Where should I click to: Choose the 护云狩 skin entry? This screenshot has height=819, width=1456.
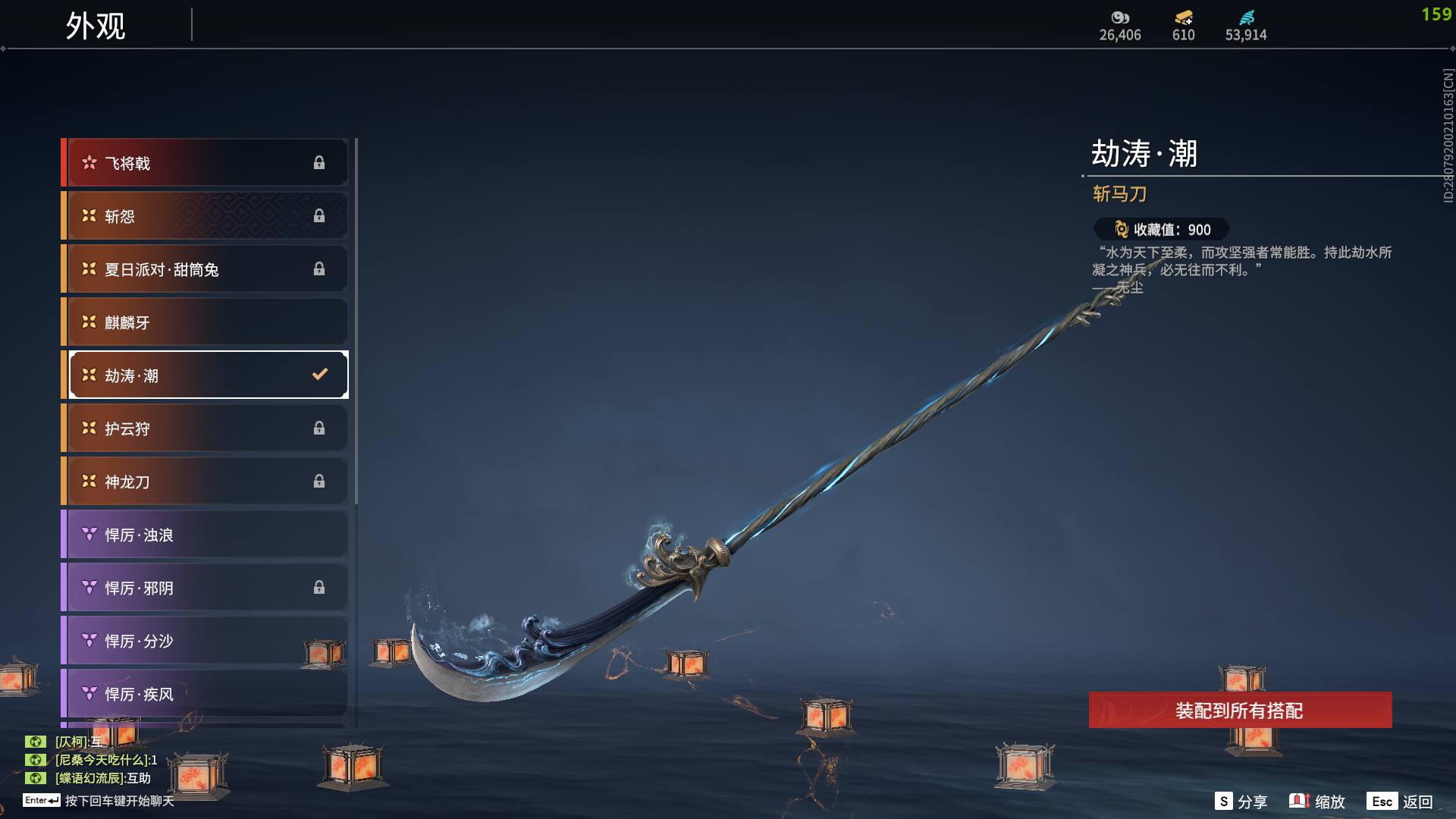[x=205, y=428]
